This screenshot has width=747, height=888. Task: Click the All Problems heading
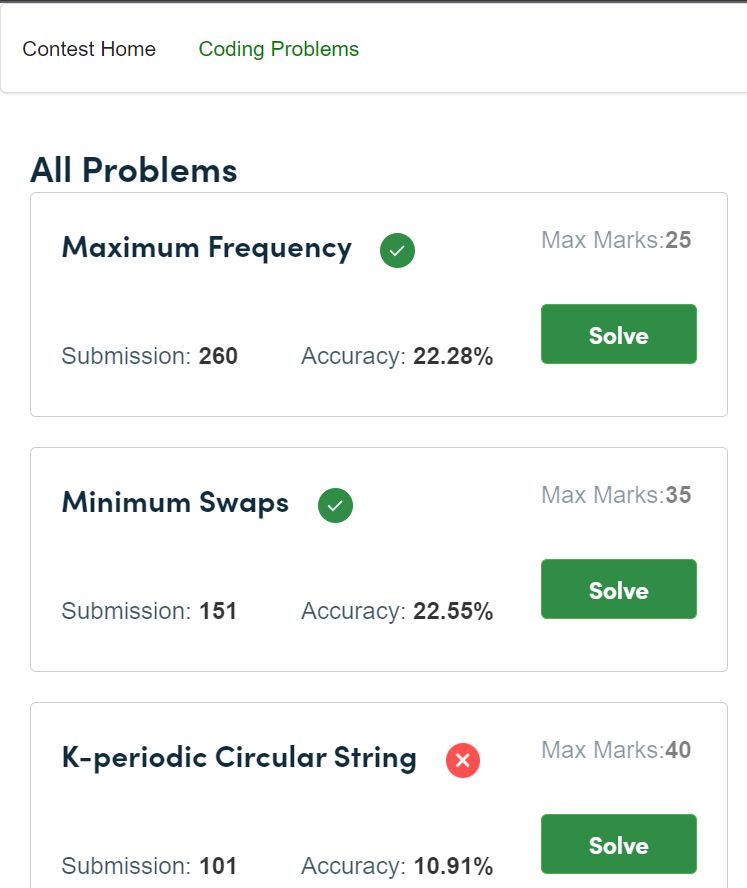[x=134, y=170]
